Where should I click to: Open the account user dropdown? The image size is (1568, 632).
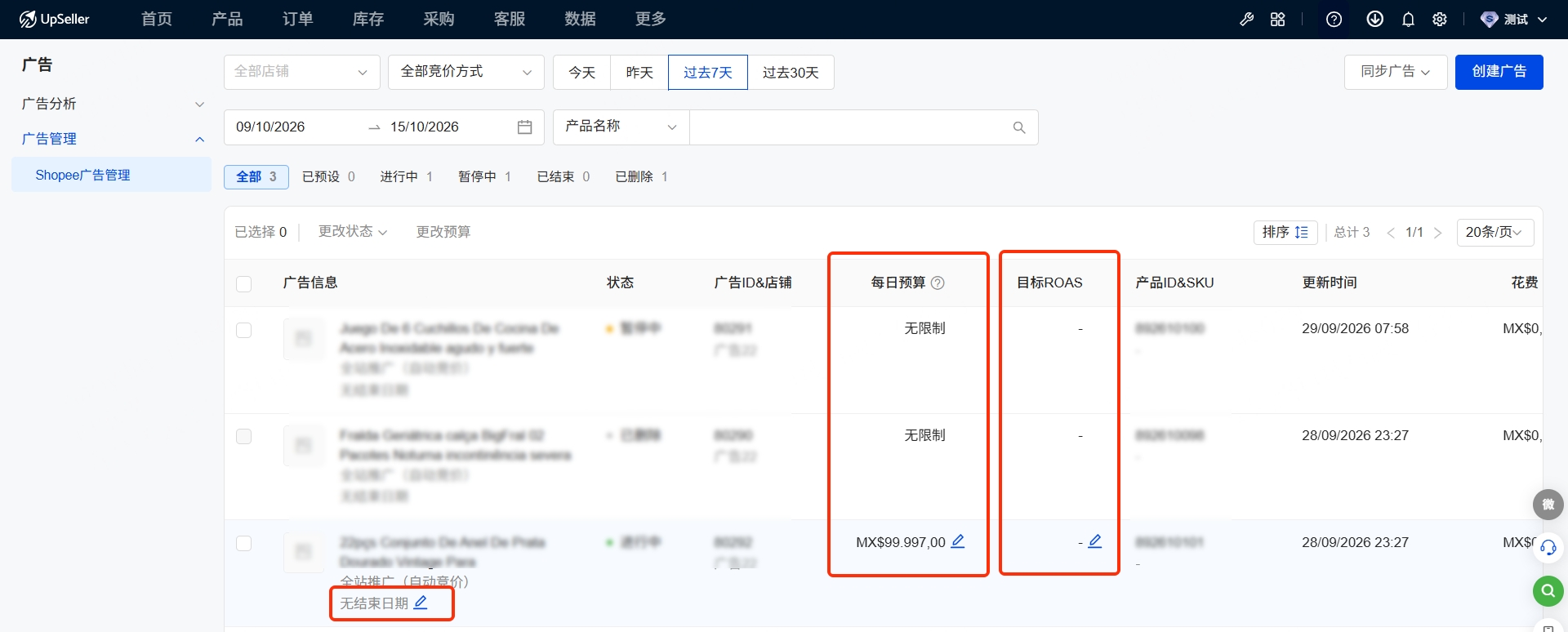pyautogui.click(x=1515, y=19)
